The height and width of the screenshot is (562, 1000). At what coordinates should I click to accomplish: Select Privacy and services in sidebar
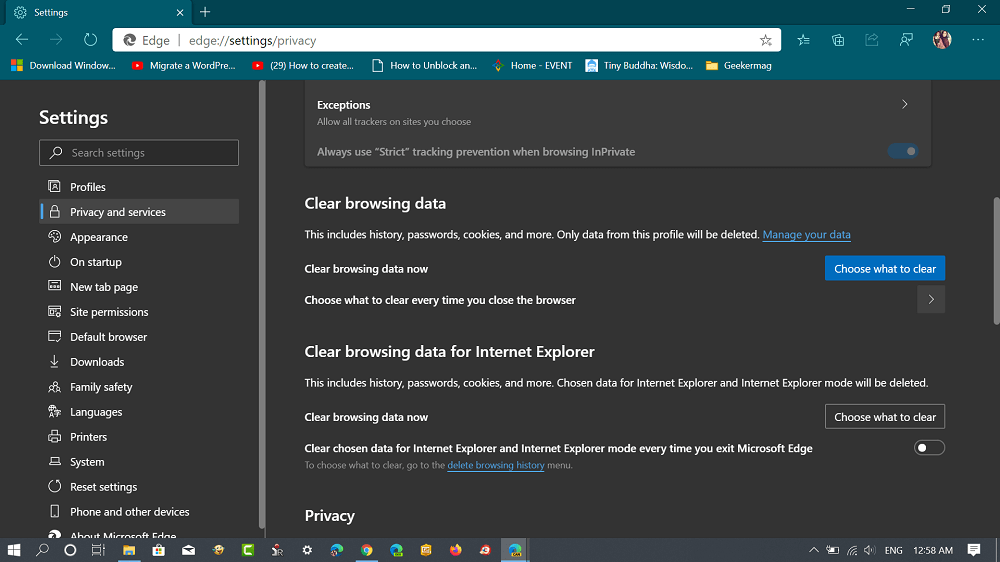pos(140,212)
